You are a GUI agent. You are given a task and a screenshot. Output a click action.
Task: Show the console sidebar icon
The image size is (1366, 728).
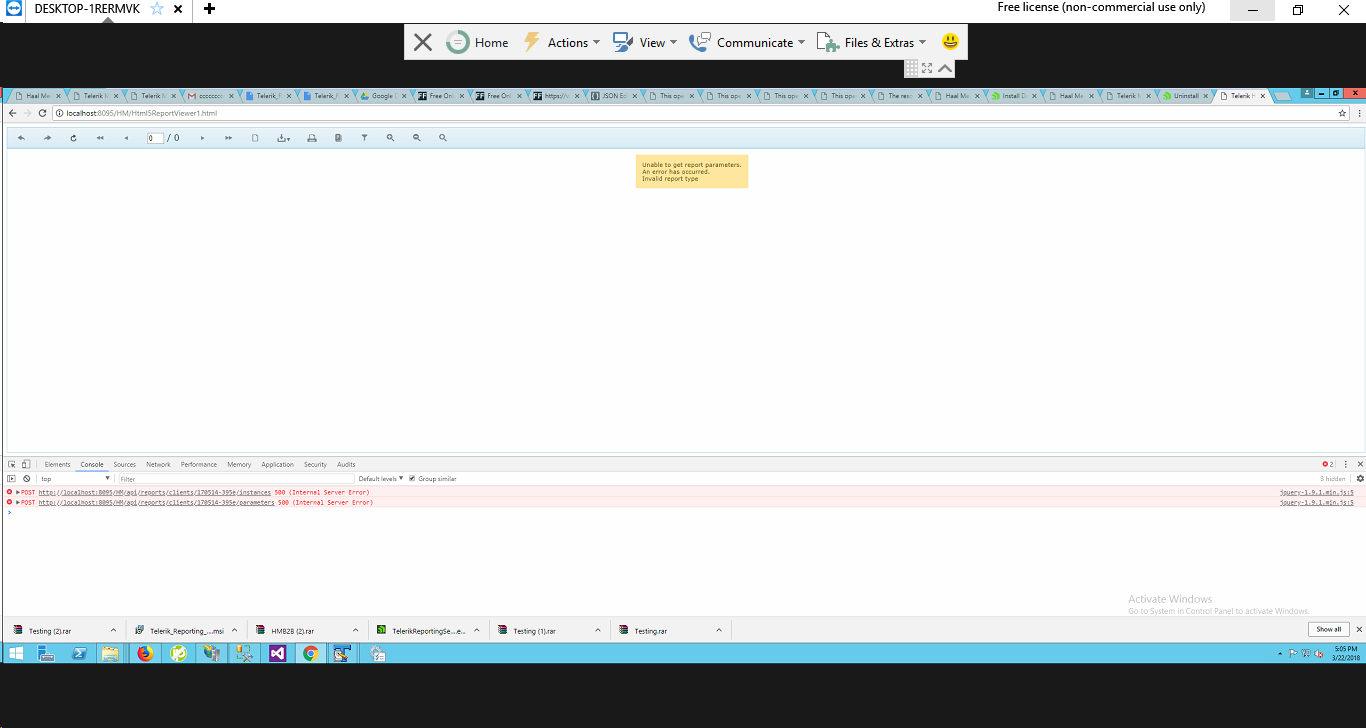[x=12, y=479]
